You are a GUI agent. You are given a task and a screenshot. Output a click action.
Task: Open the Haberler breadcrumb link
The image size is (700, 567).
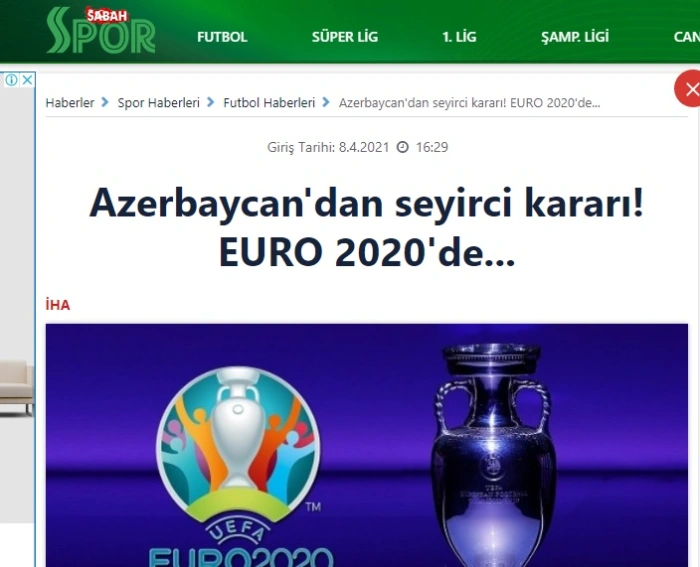coord(70,103)
